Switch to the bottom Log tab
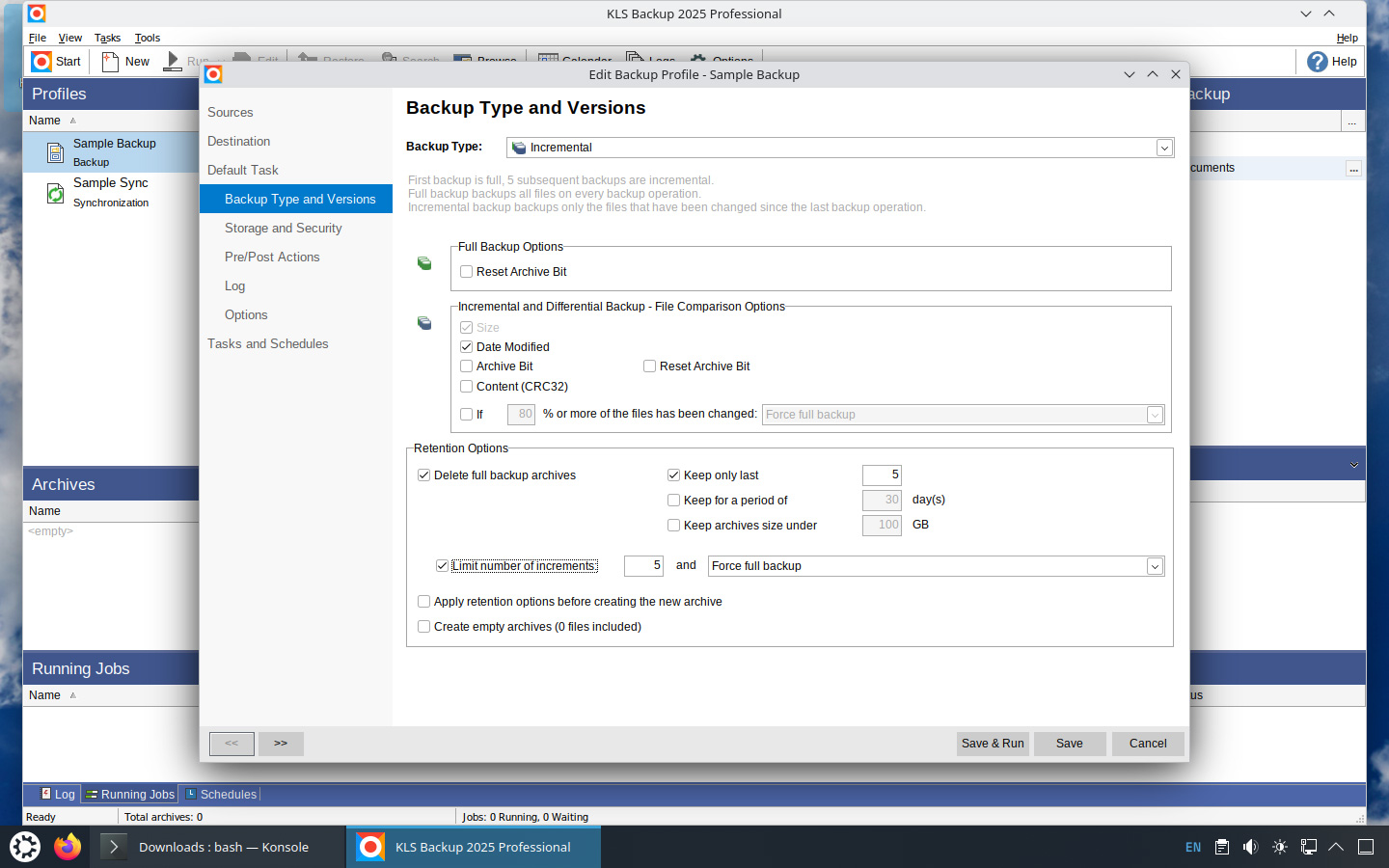Screen dimensions: 1389x868 click(x=58, y=795)
